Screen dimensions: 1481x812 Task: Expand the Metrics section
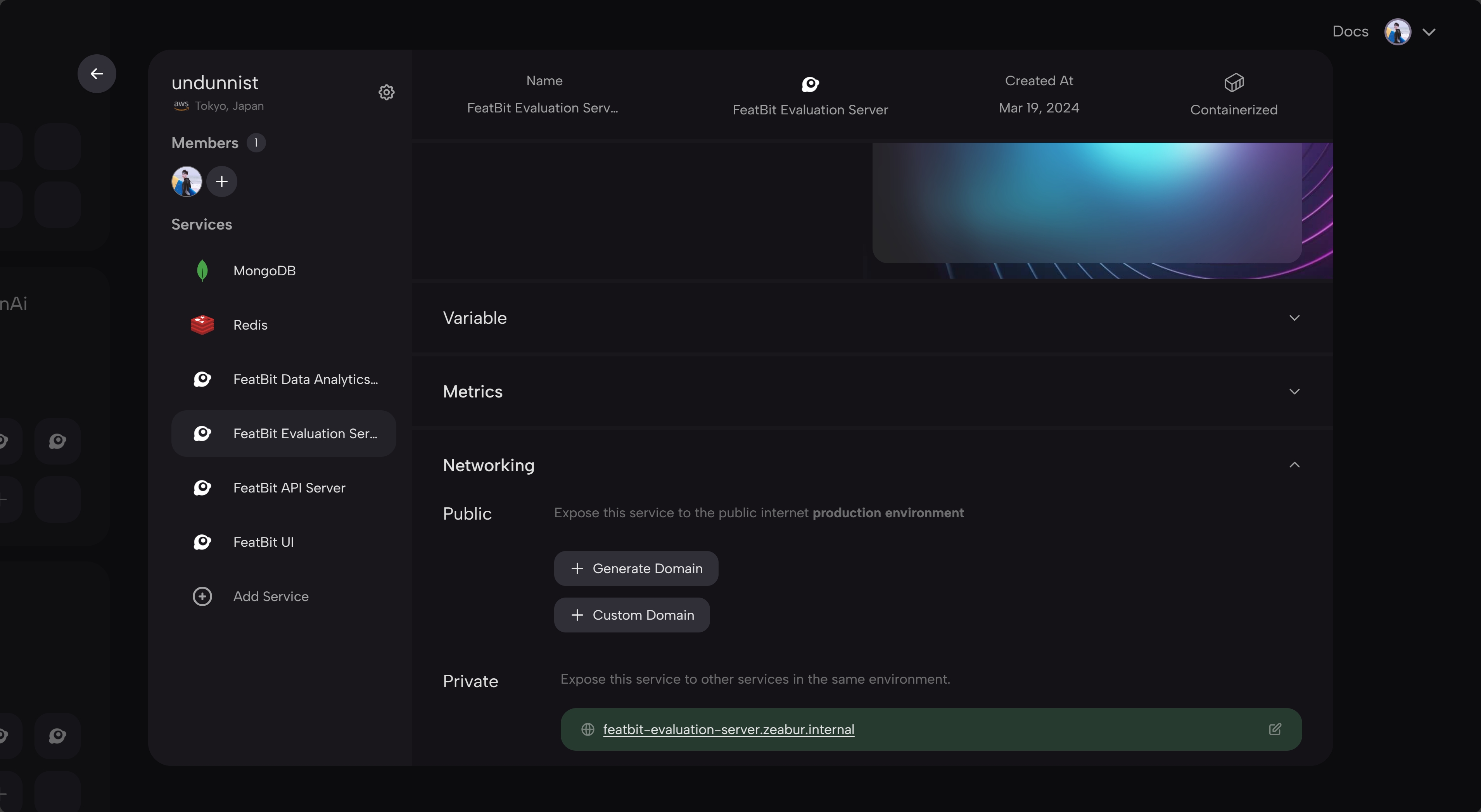[x=1294, y=392]
